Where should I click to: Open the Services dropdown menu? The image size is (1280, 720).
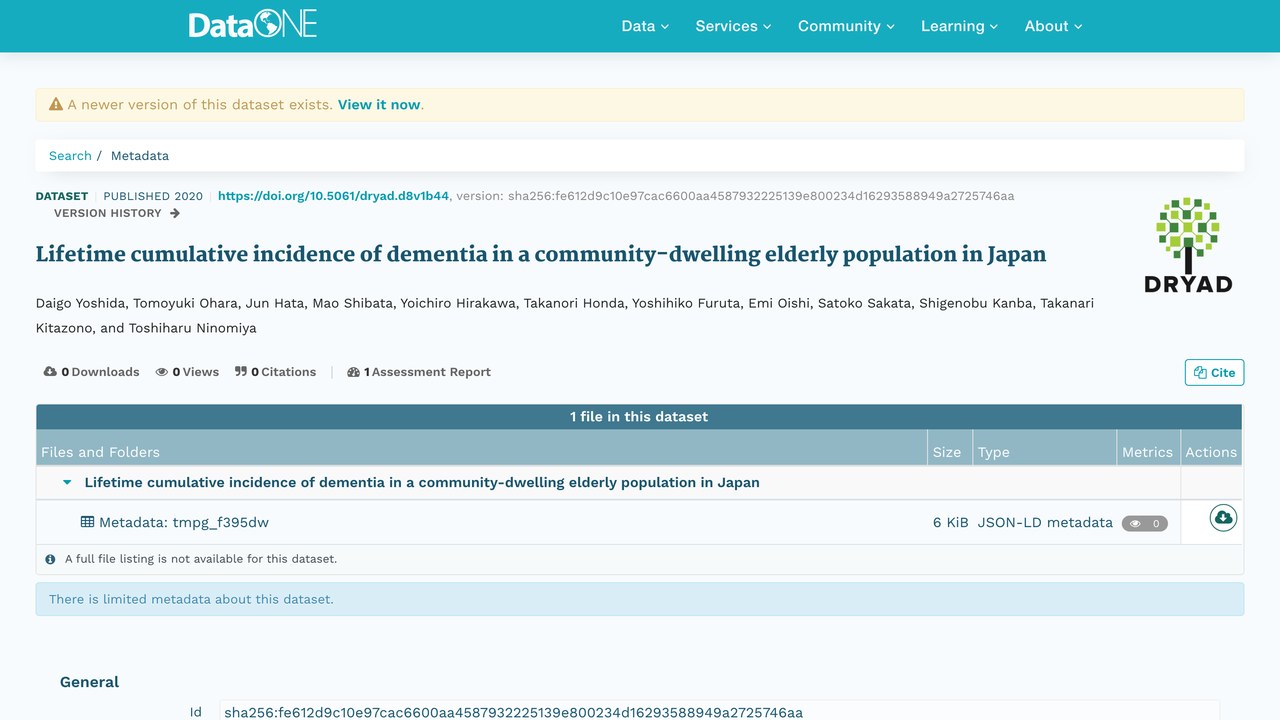(733, 26)
